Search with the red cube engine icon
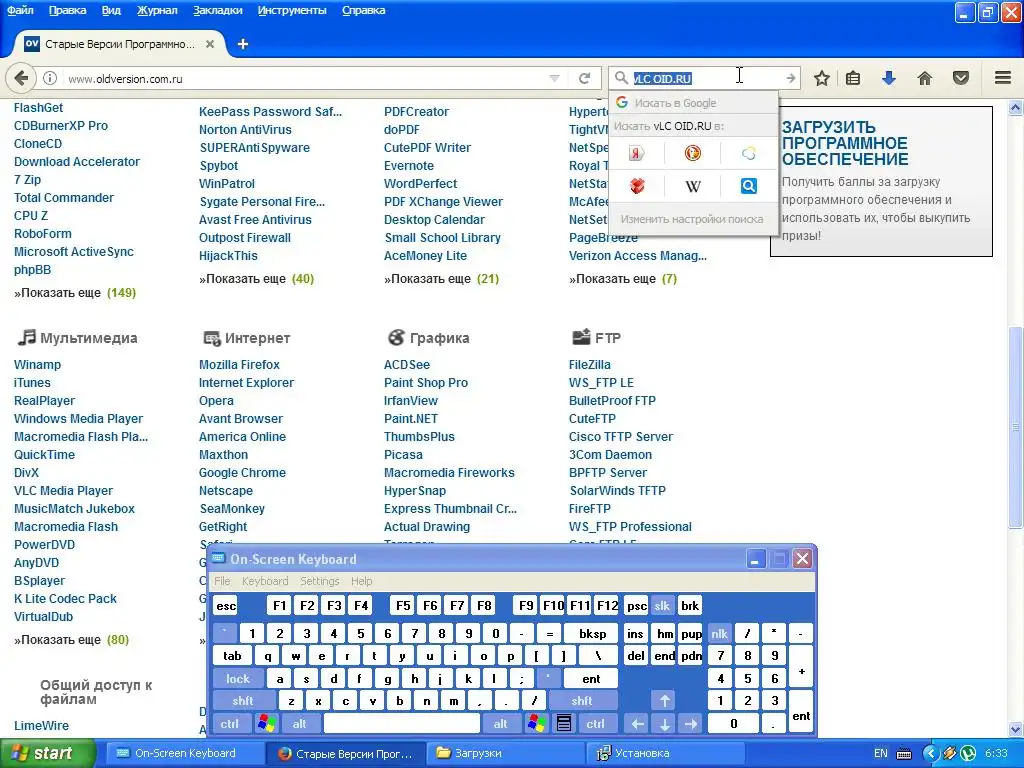This screenshot has height=768, width=1024. pos(637,187)
